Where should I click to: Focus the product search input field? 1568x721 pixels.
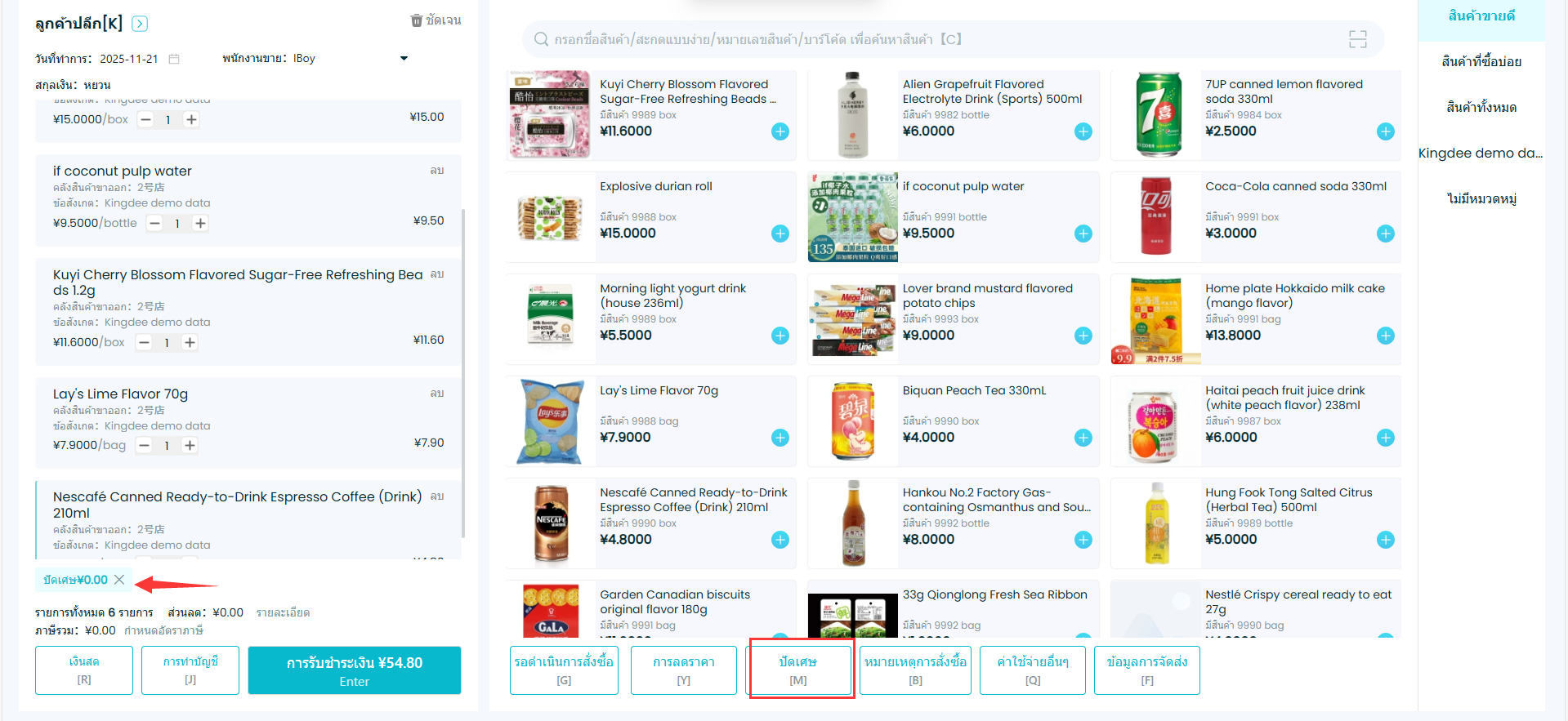pyautogui.click(x=940, y=39)
